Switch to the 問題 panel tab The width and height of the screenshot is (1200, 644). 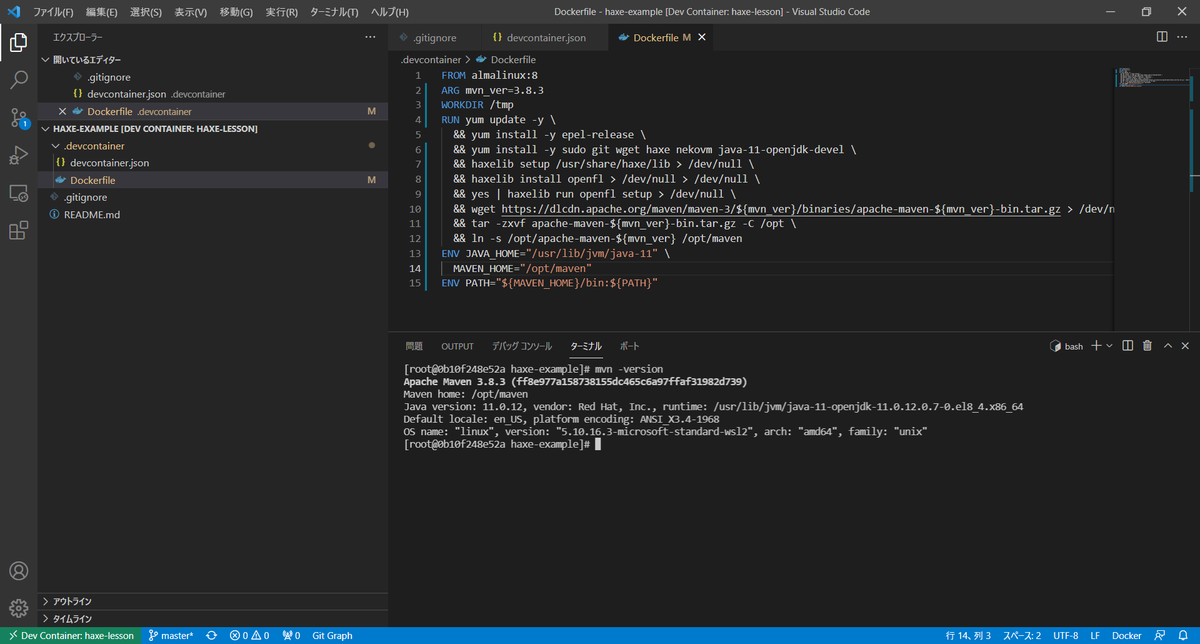(414, 346)
